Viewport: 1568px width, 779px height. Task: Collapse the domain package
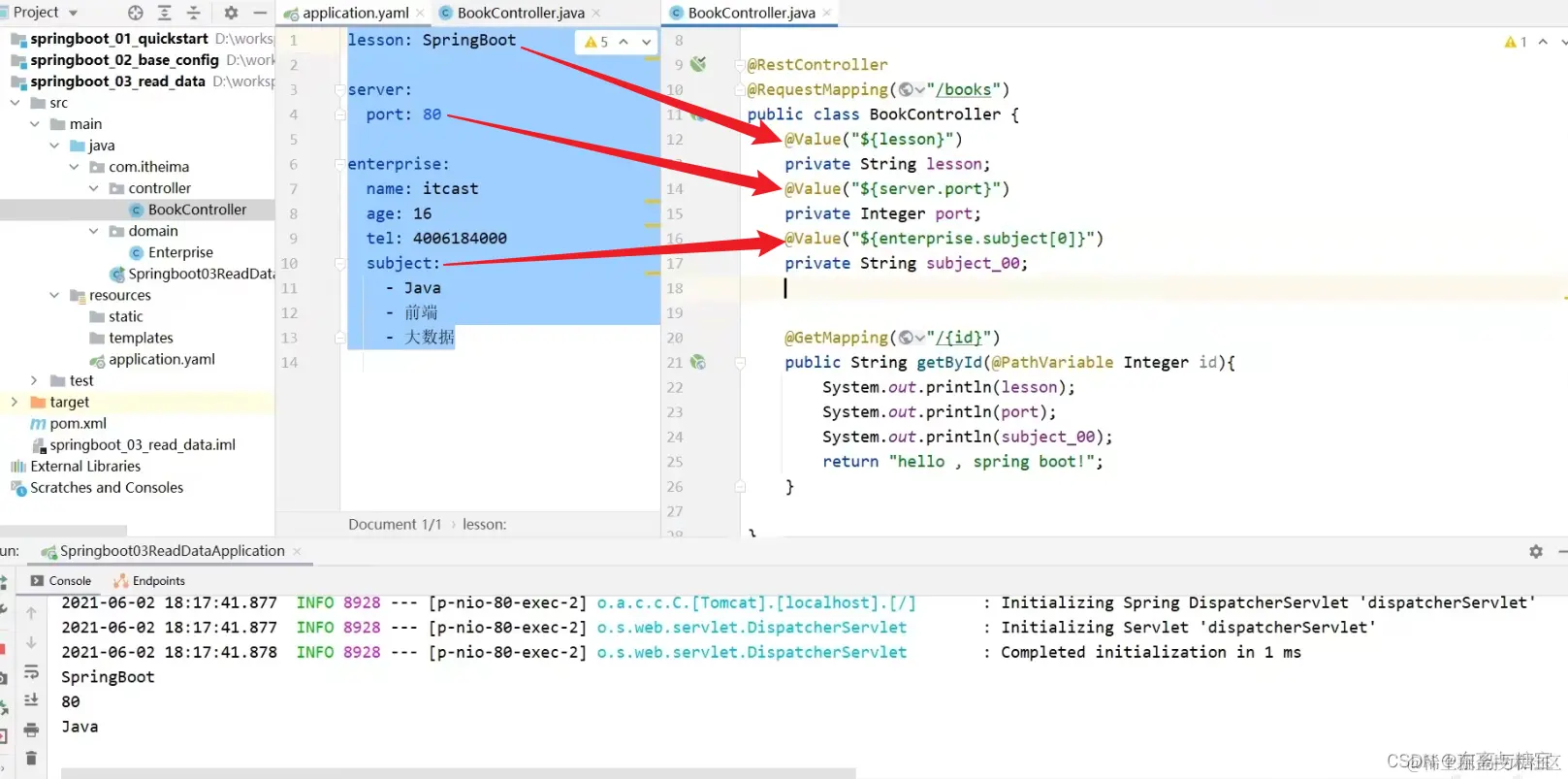[94, 231]
